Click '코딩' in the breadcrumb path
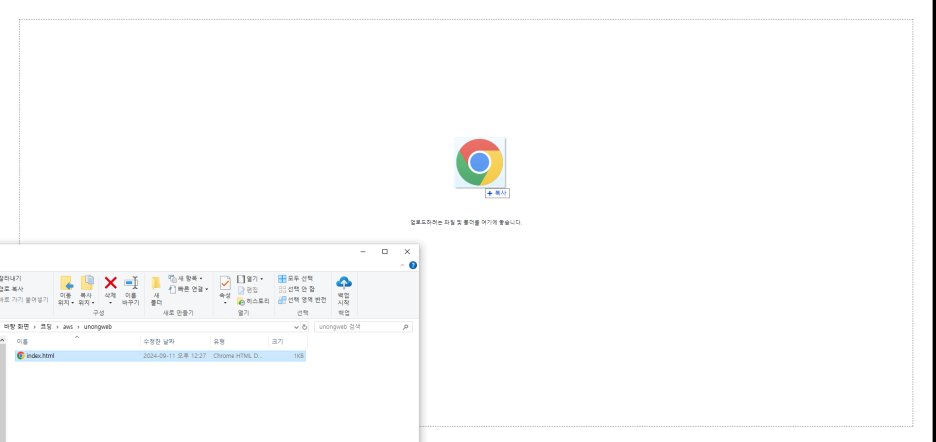 [x=46, y=327]
